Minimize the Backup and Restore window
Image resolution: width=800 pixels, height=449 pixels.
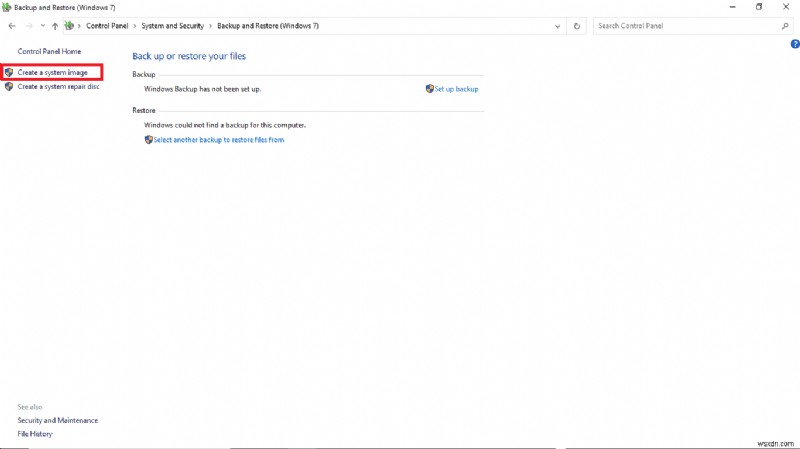[732, 7]
